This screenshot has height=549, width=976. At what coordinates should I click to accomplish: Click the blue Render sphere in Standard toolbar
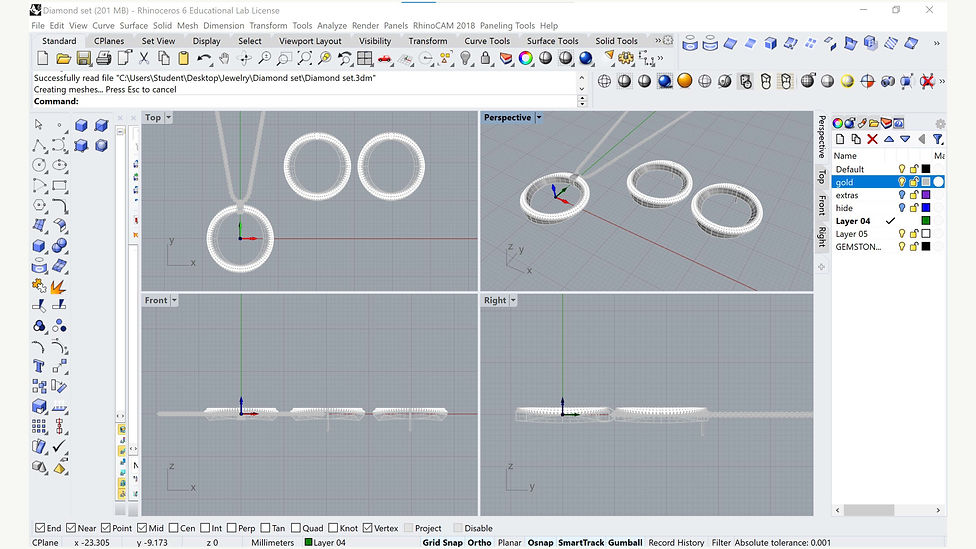click(x=586, y=59)
